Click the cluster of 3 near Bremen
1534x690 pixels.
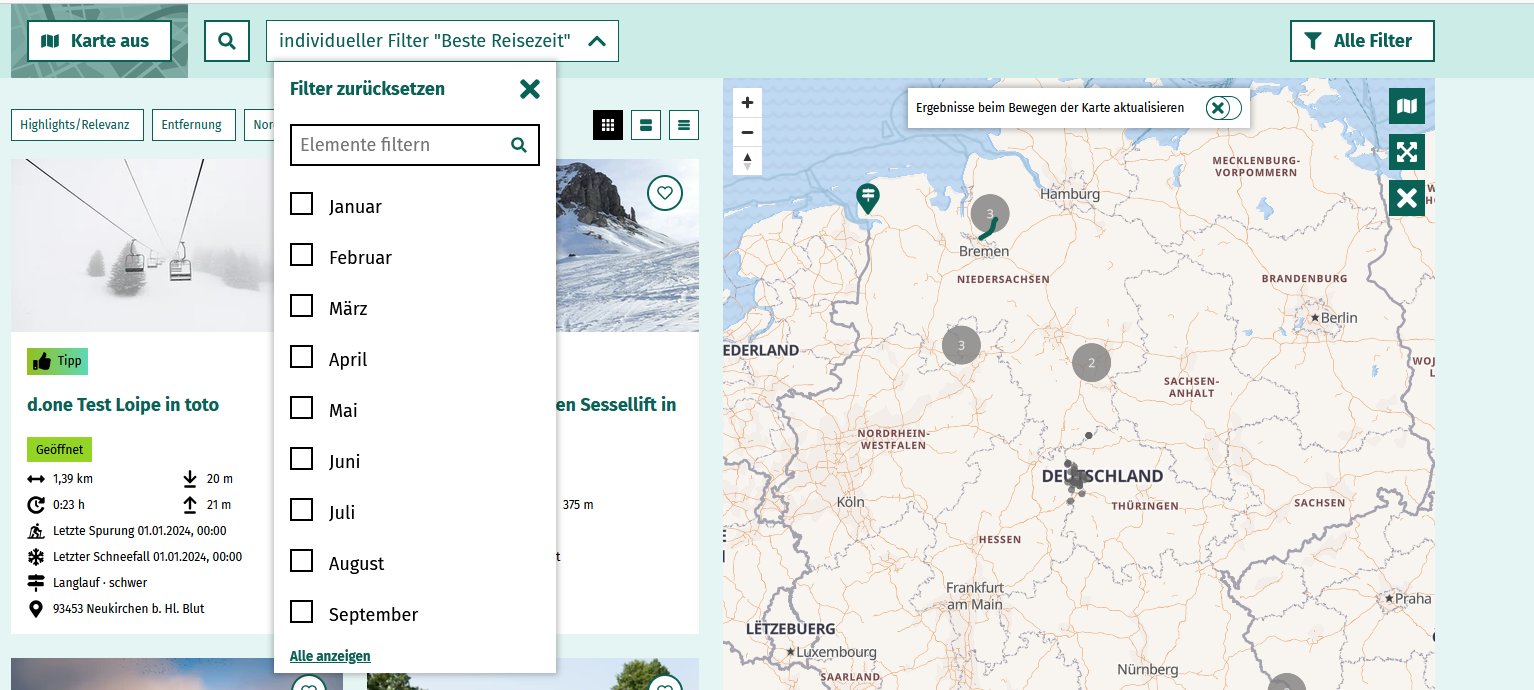pyautogui.click(x=990, y=214)
